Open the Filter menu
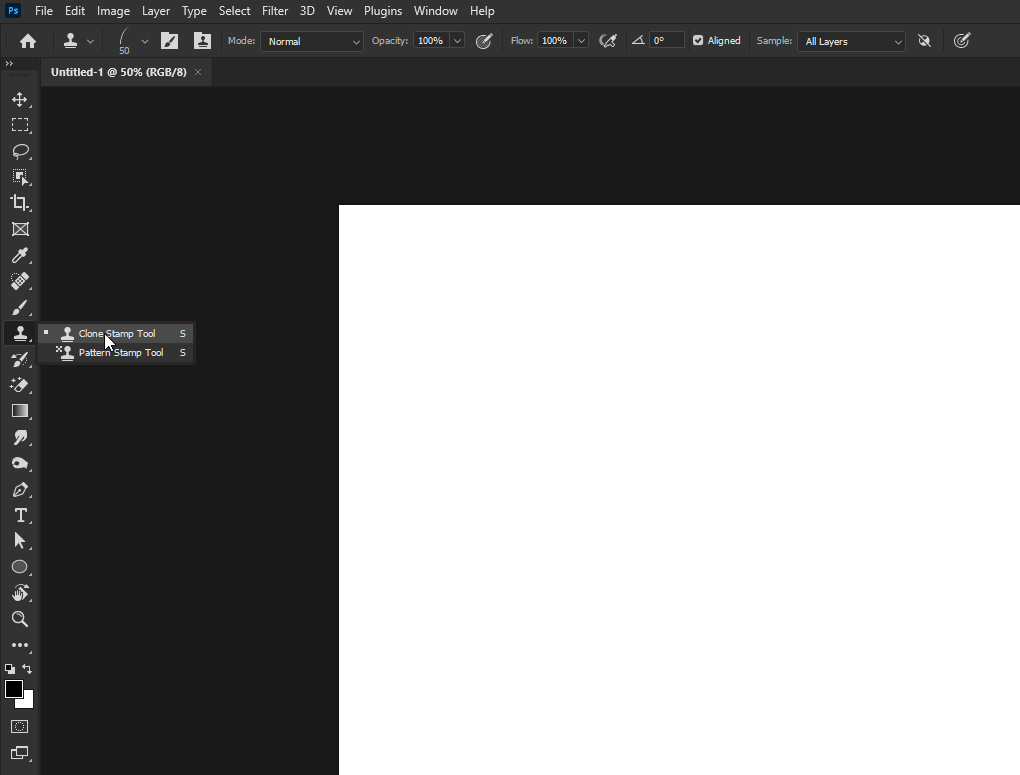Viewport: 1020px width, 775px height. [274, 11]
